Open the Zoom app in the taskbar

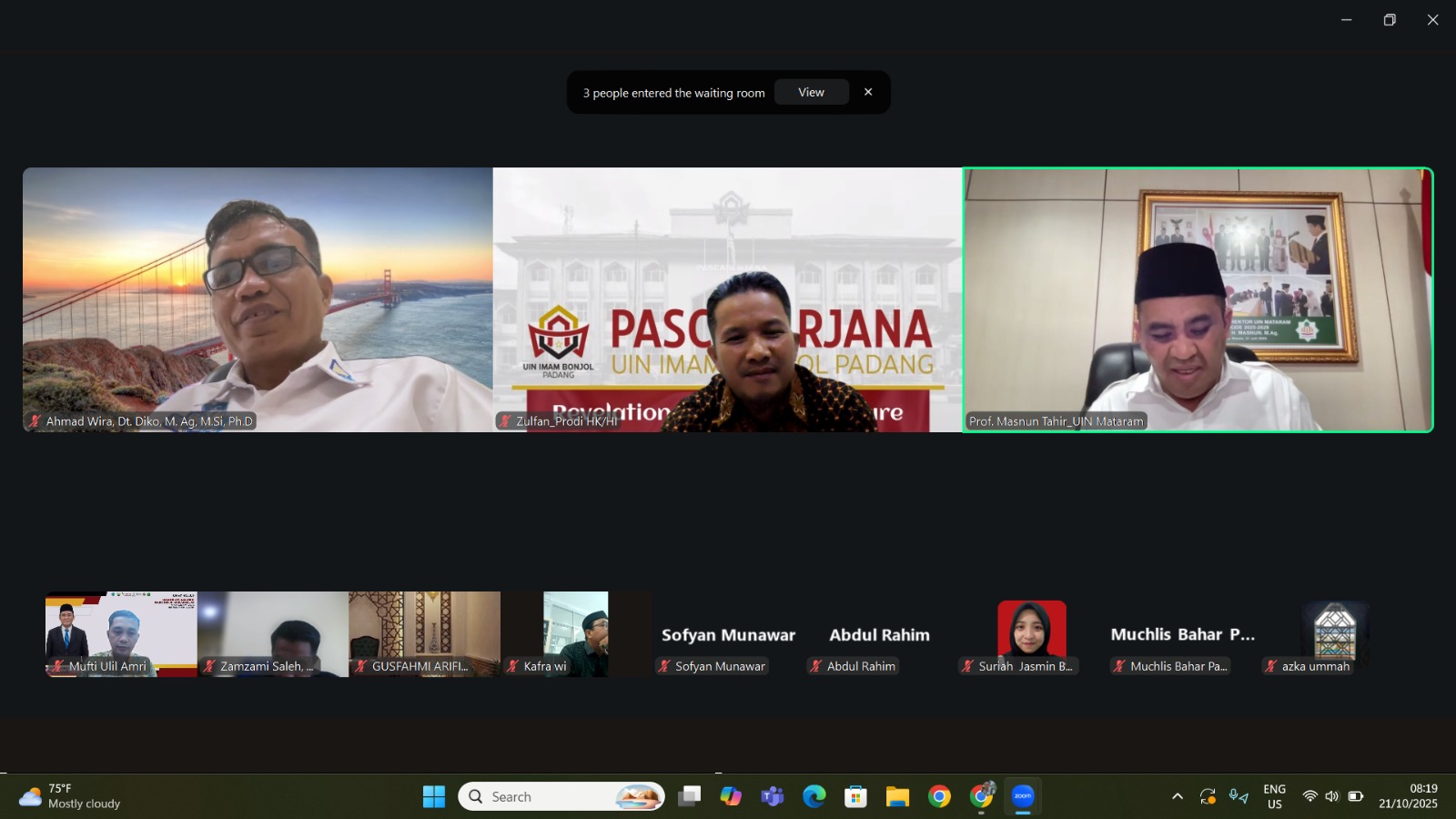click(1023, 796)
